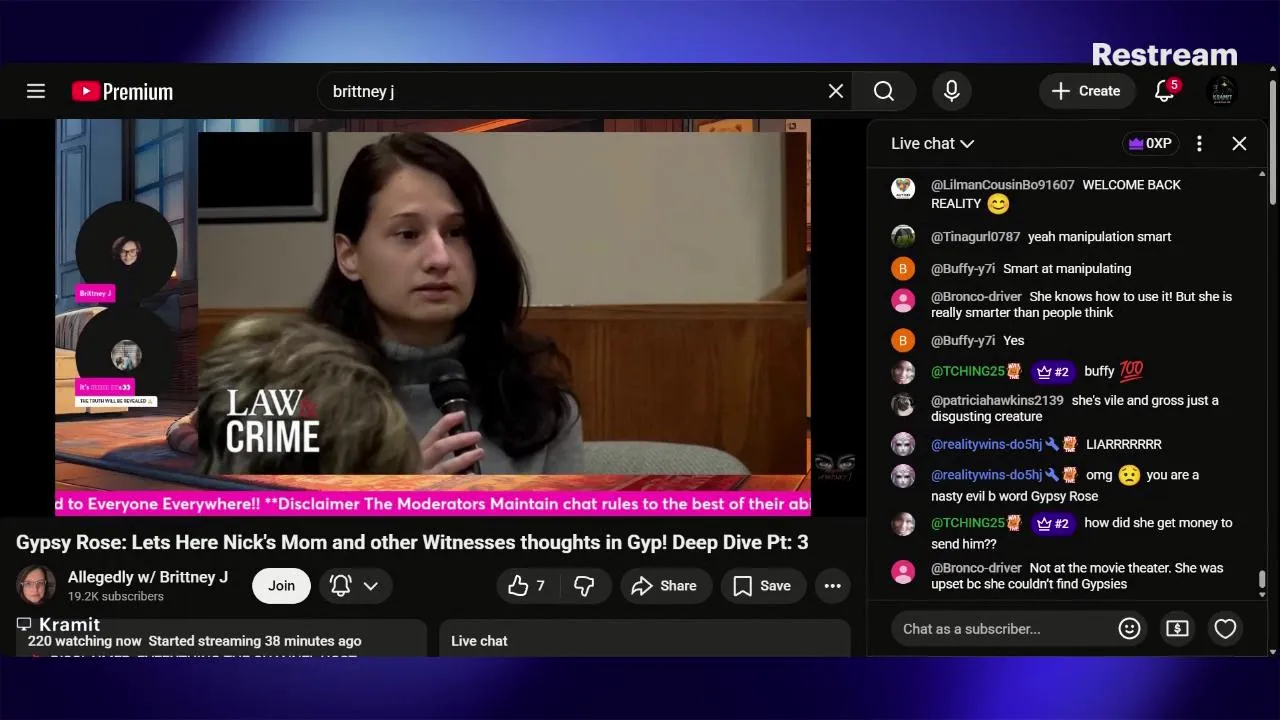Open @patriciahawkins2139 username in chat
The height and width of the screenshot is (720, 1280).
point(997,400)
